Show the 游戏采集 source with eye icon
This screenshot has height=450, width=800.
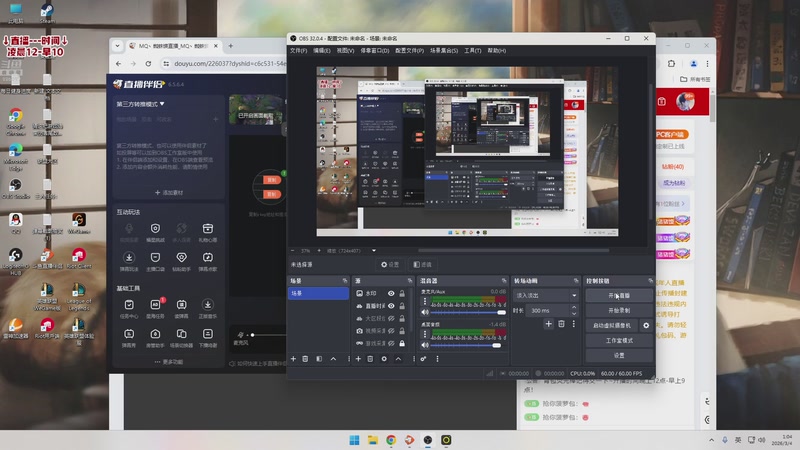391,343
